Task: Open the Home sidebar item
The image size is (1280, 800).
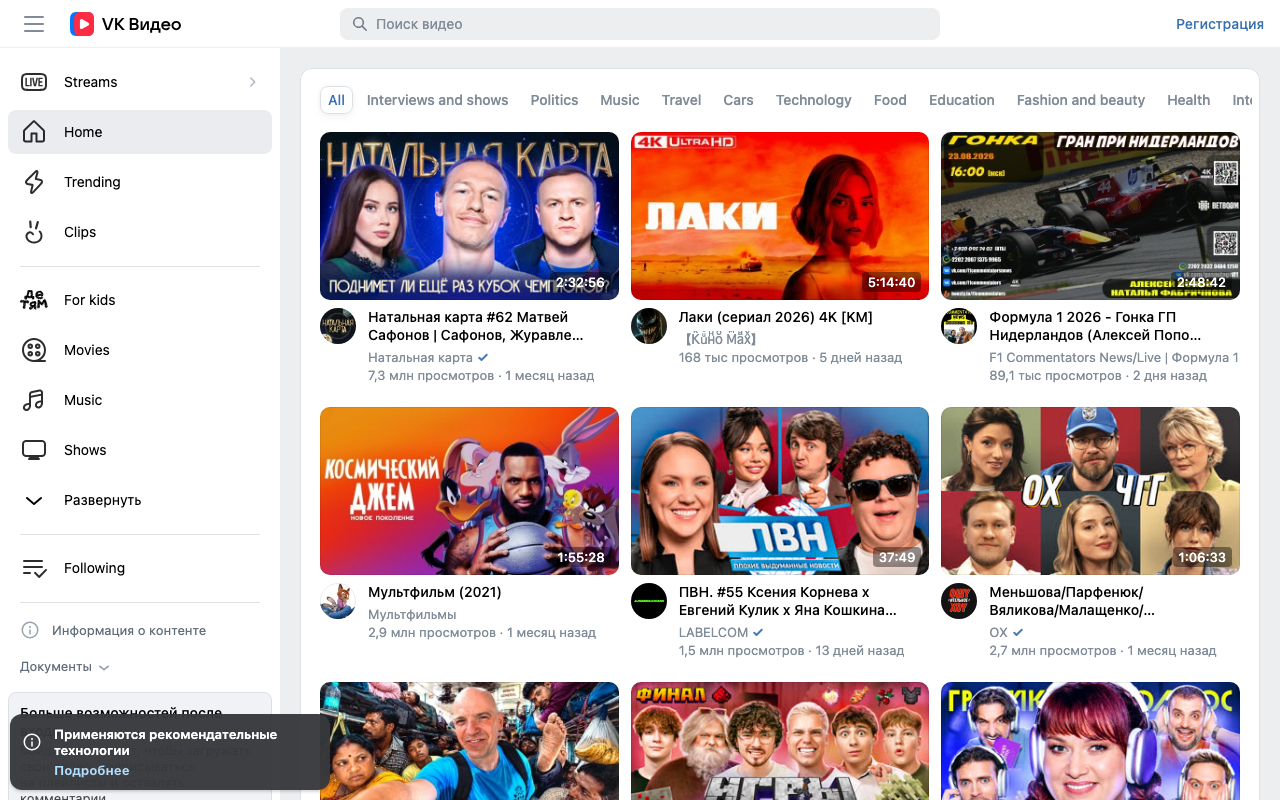Action: coord(140,132)
